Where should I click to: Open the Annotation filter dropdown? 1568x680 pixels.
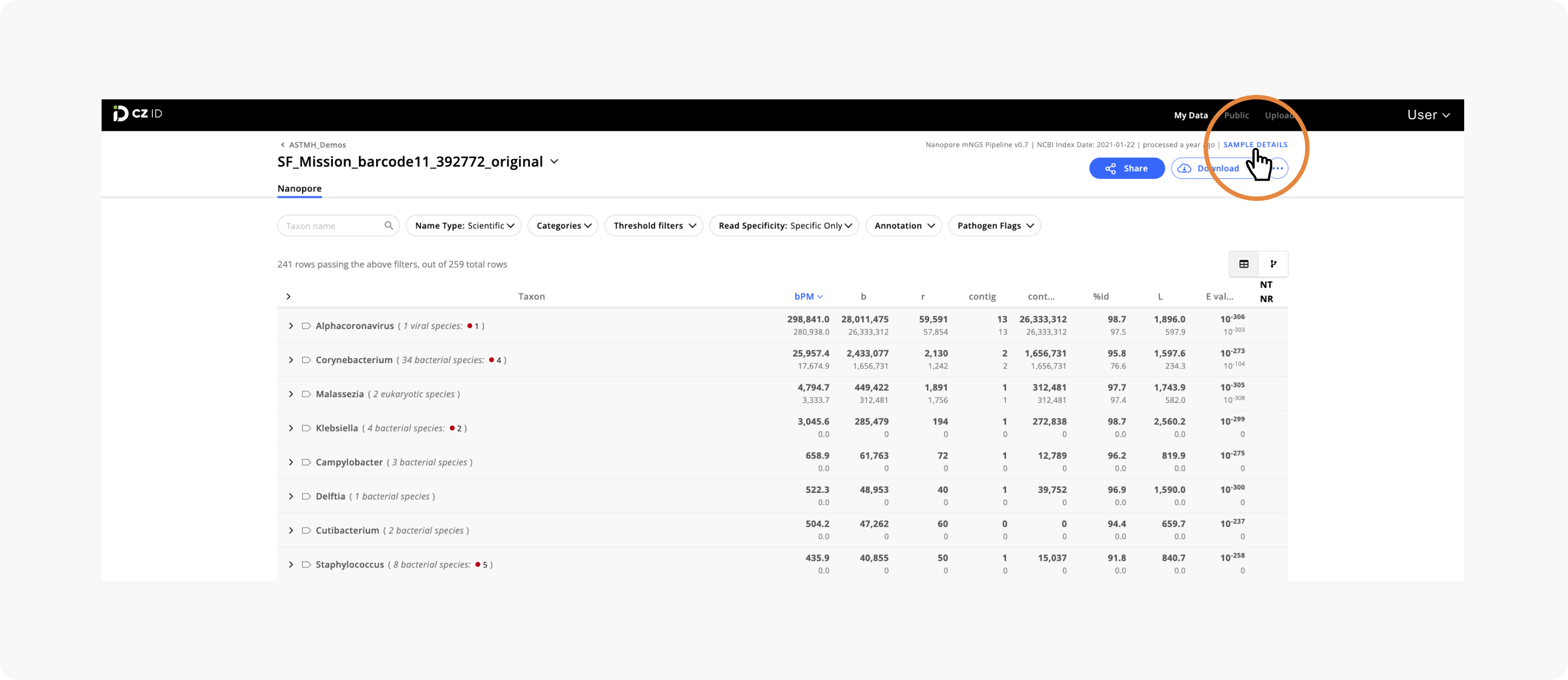click(903, 225)
